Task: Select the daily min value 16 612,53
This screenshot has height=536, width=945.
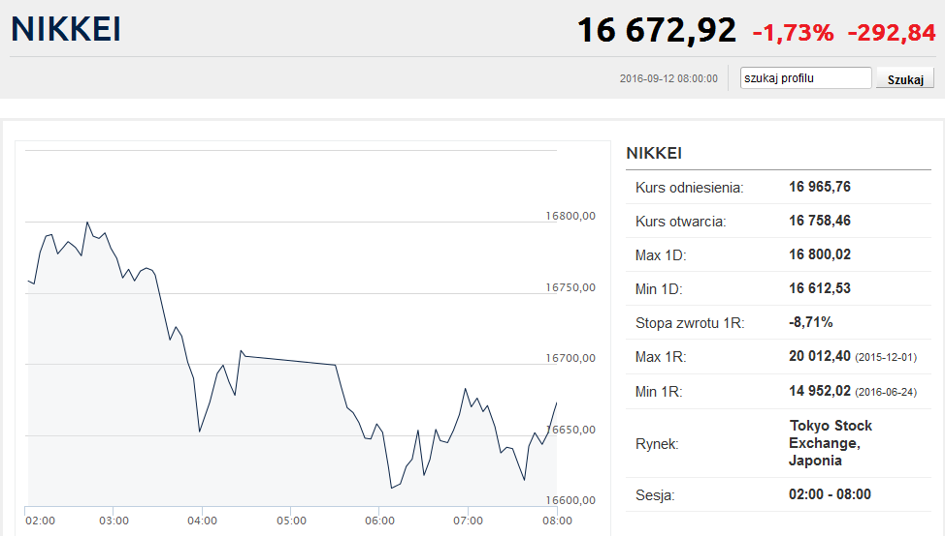Action: [820, 288]
